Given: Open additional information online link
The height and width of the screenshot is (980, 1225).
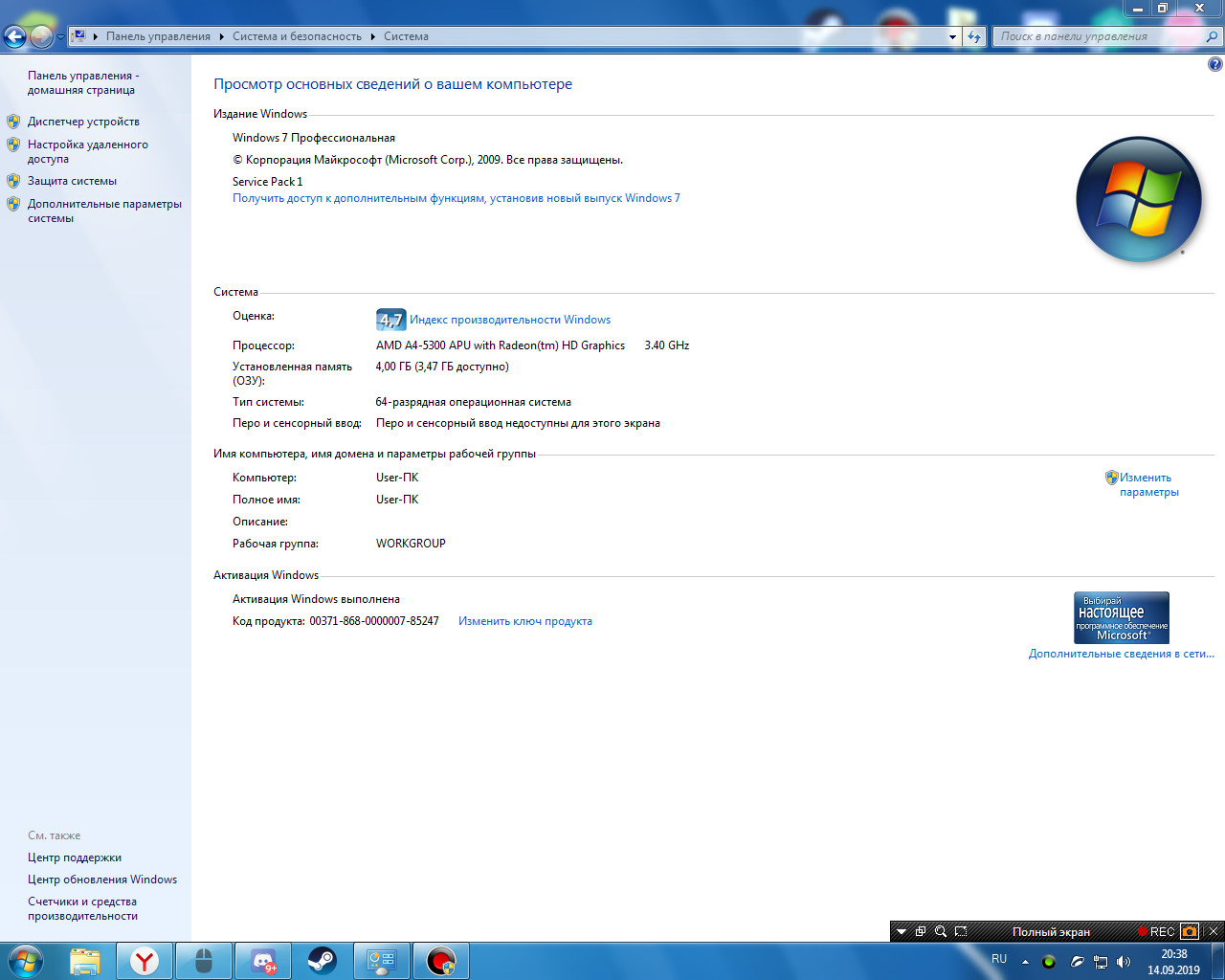Looking at the screenshot, I should [x=1121, y=654].
